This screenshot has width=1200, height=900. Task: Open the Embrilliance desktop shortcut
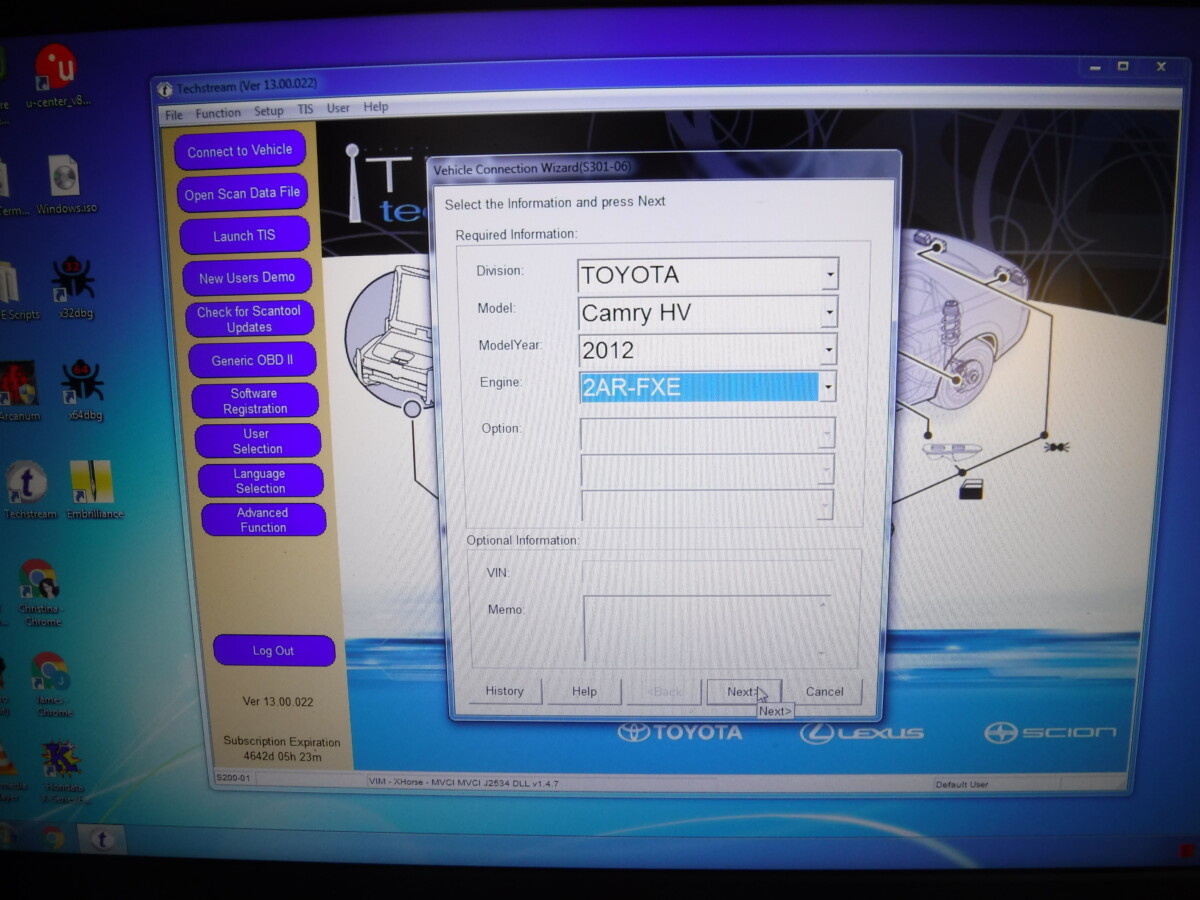[x=94, y=490]
